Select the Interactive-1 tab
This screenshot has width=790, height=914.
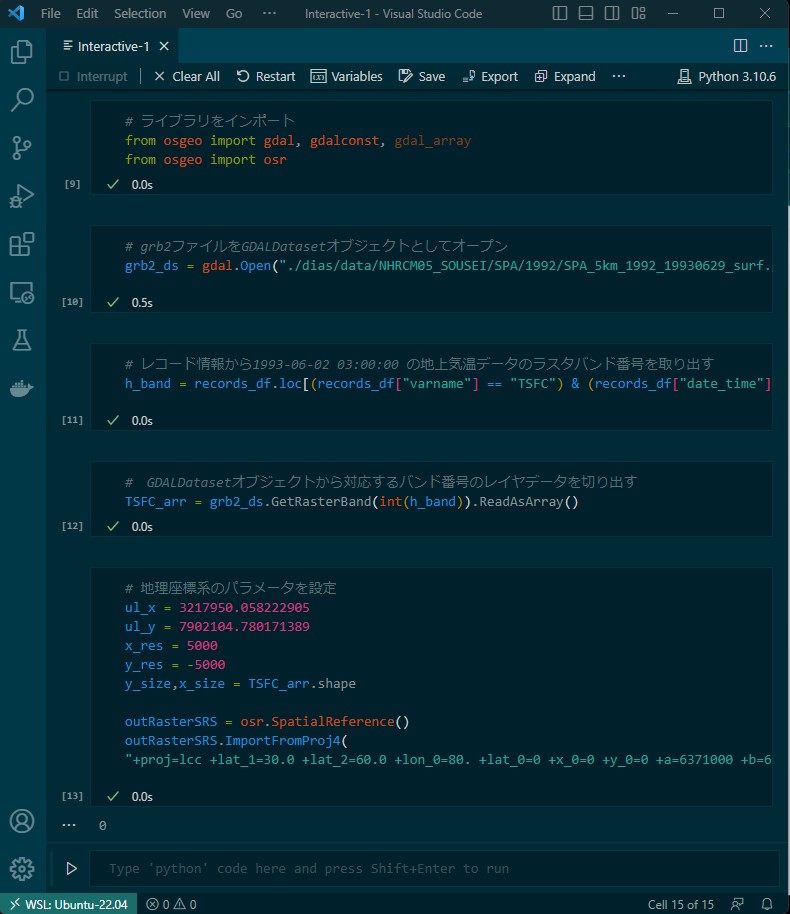[x=114, y=46]
